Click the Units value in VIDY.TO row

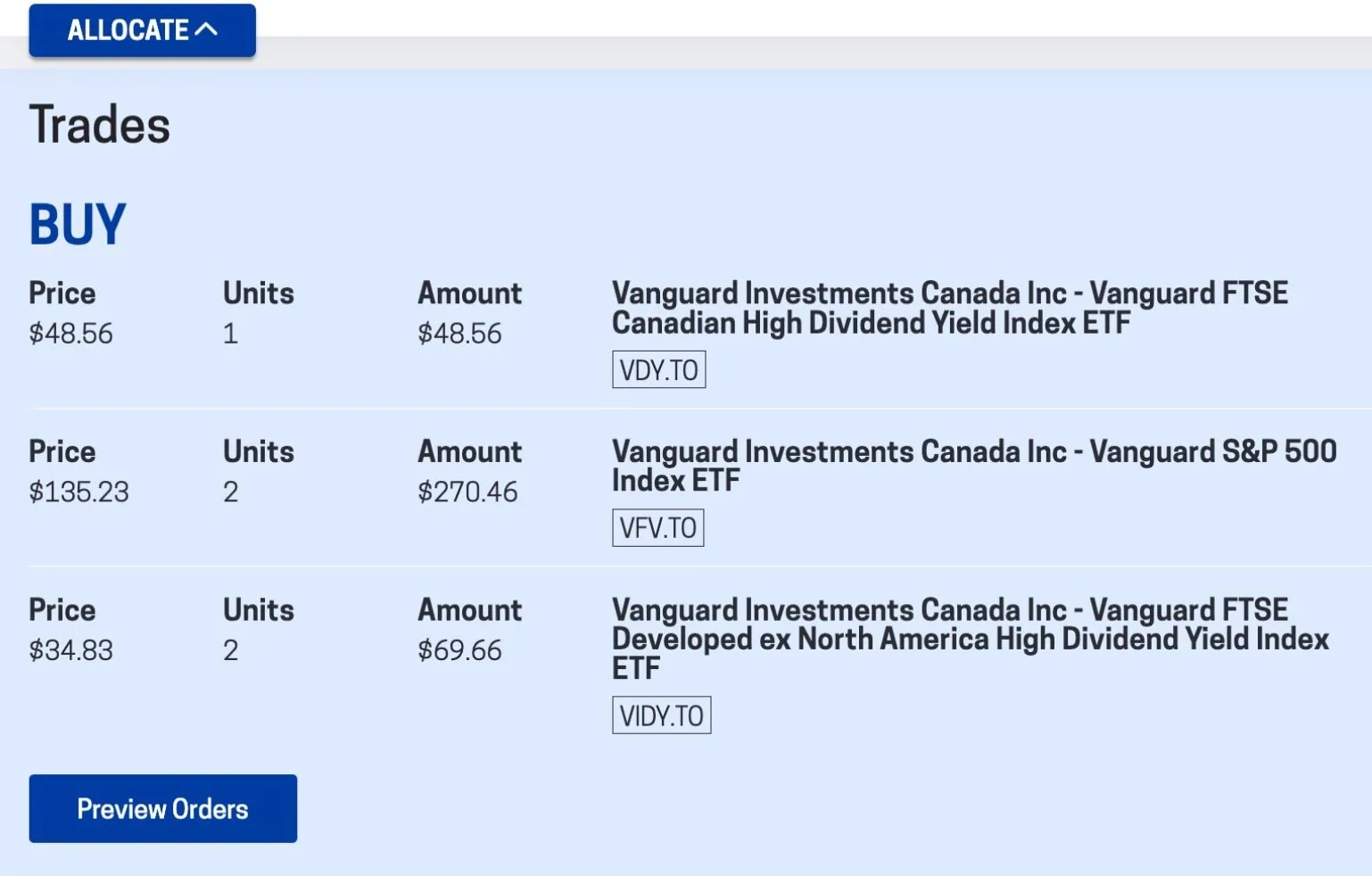(230, 650)
